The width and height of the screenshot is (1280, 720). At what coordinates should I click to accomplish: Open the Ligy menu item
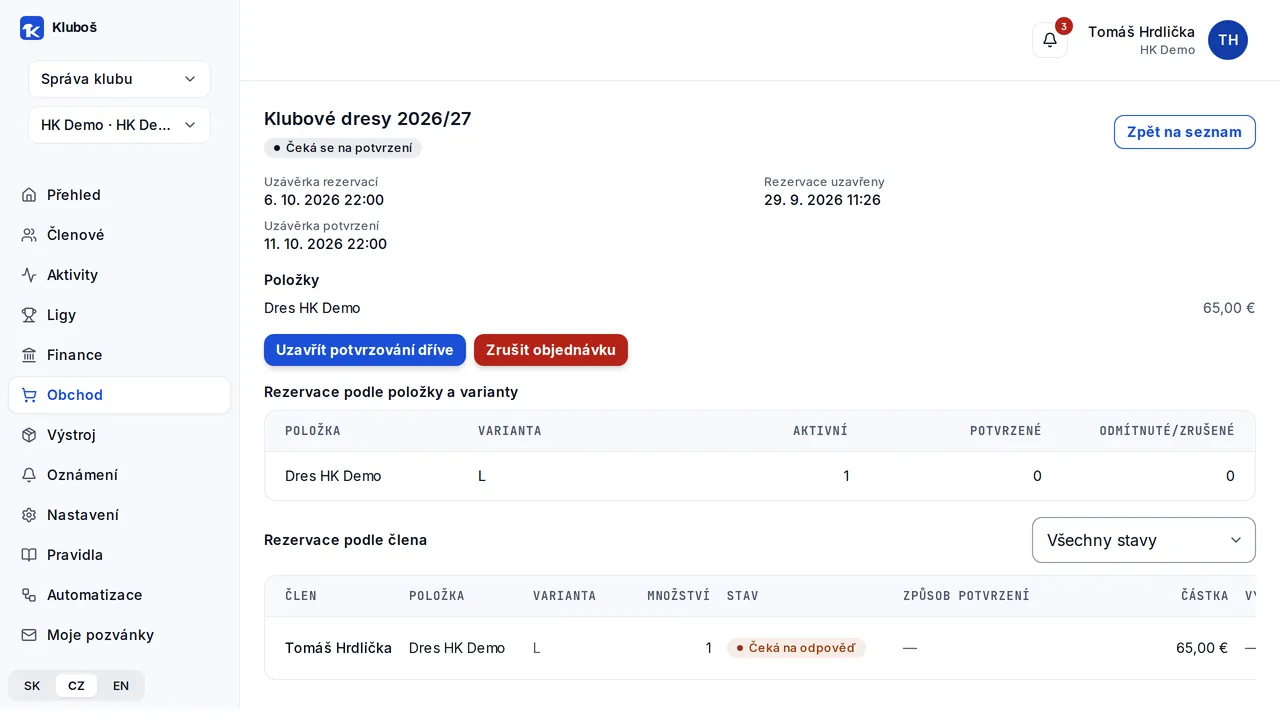tap(119, 315)
